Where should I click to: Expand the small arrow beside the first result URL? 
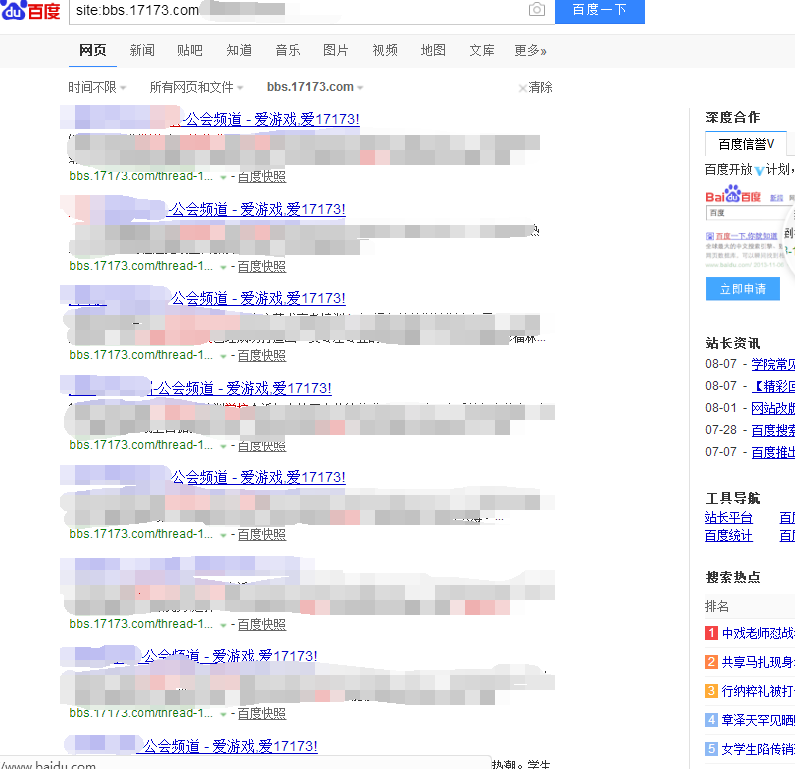click(x=223, y=177)
